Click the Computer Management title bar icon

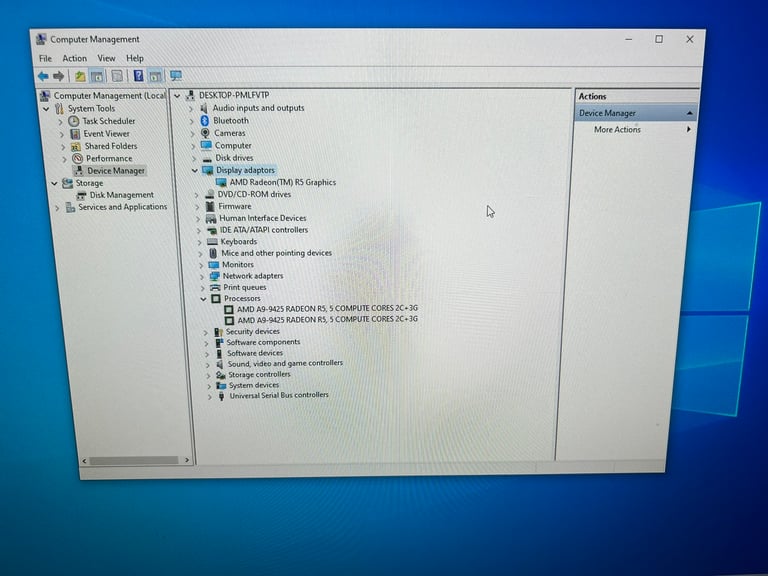[x=41, y=39]
